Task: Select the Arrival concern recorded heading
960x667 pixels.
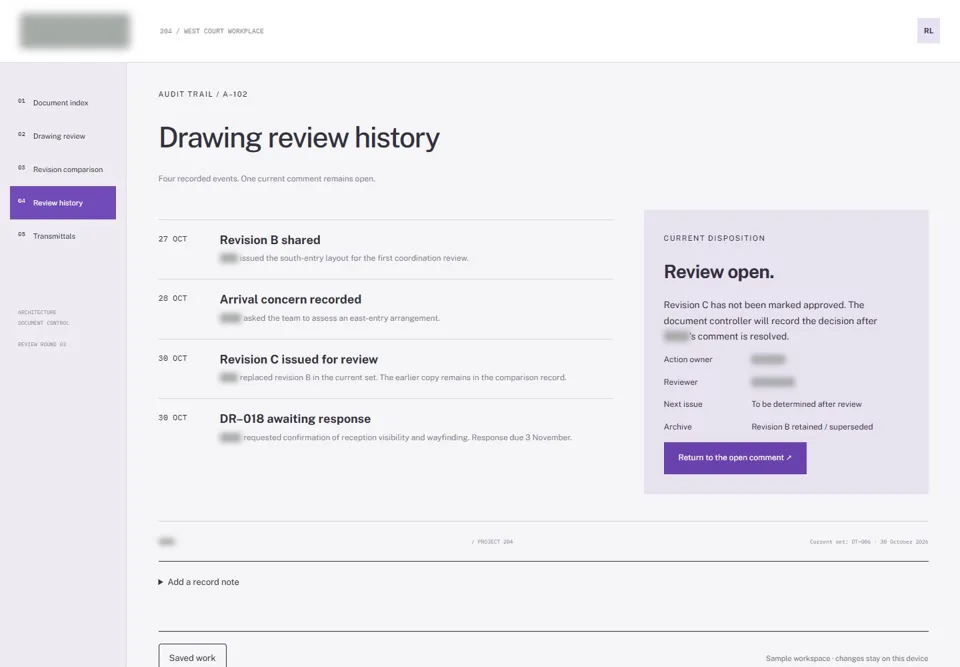Action: [290, 300]
